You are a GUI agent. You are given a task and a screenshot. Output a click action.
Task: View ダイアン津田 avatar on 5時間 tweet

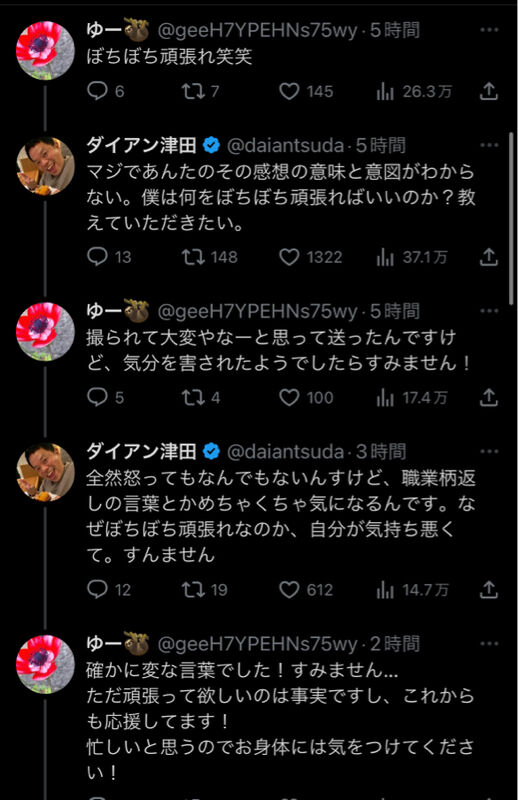(x=45, y=166)
